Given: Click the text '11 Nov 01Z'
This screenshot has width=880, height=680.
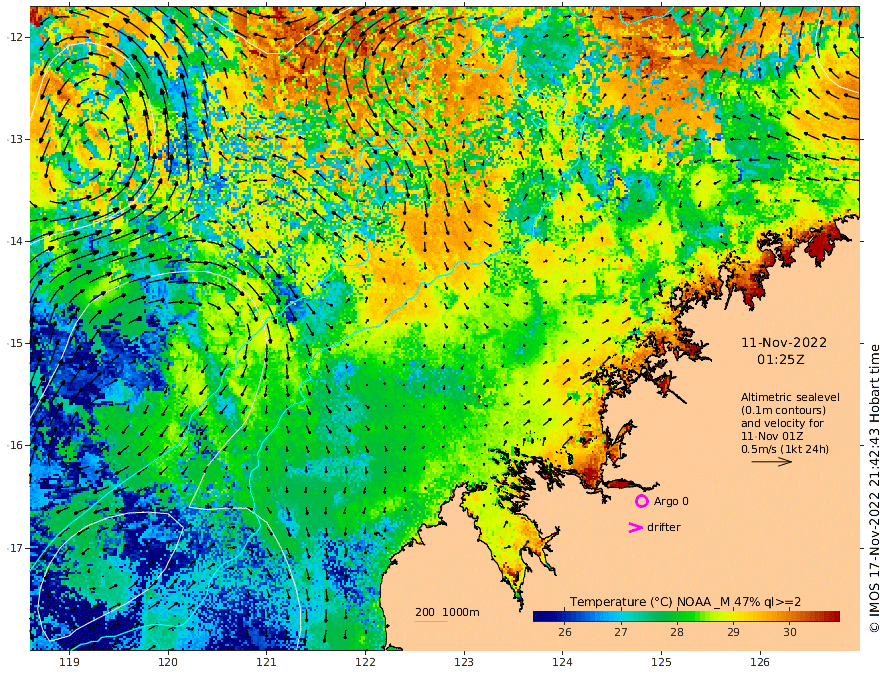Looking at the screenshot, I should click(772, 436).
